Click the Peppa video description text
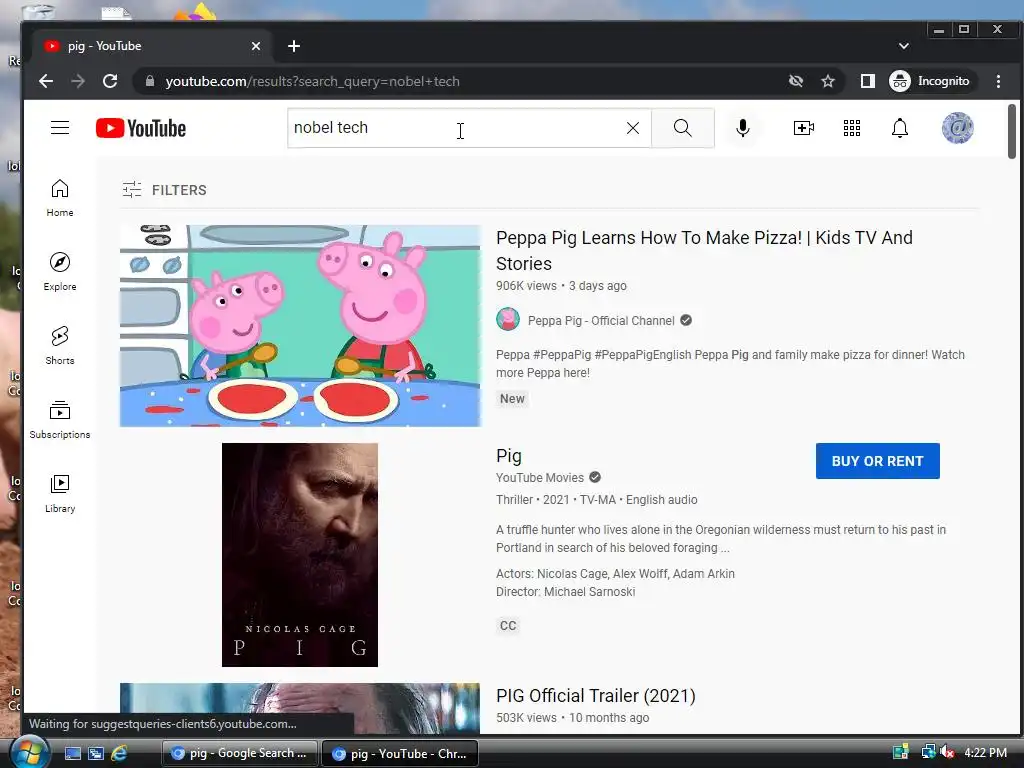 pyautogui.click(x=730, y=364)
